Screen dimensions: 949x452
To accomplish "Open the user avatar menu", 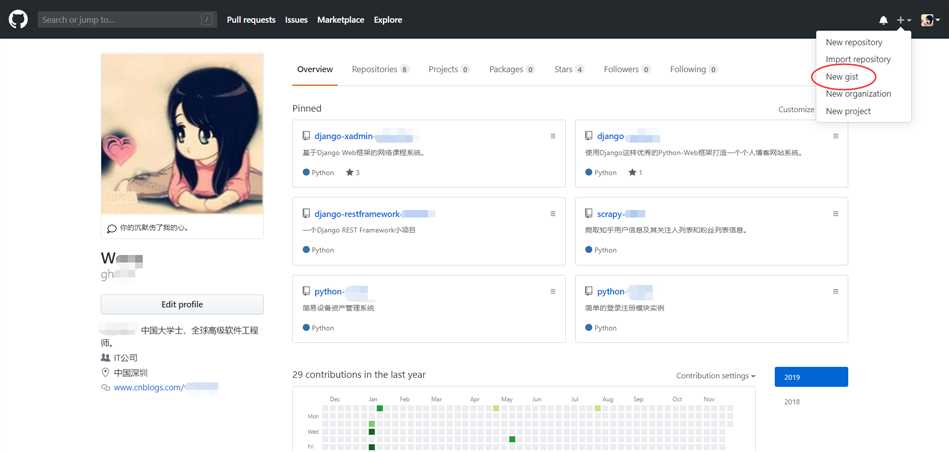I will tap(930, 20).
